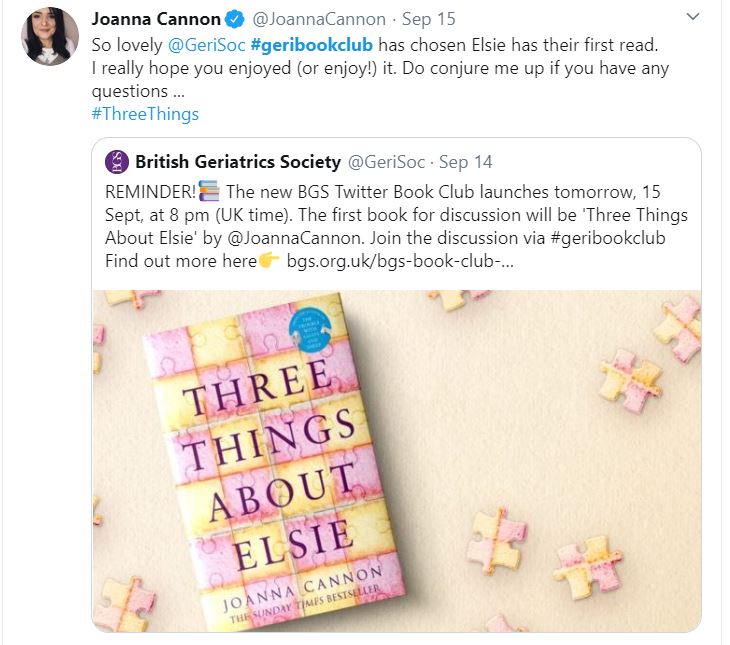Click Joanna Cannon's profile avatar
730x645 pixels.
pos(49,35)
